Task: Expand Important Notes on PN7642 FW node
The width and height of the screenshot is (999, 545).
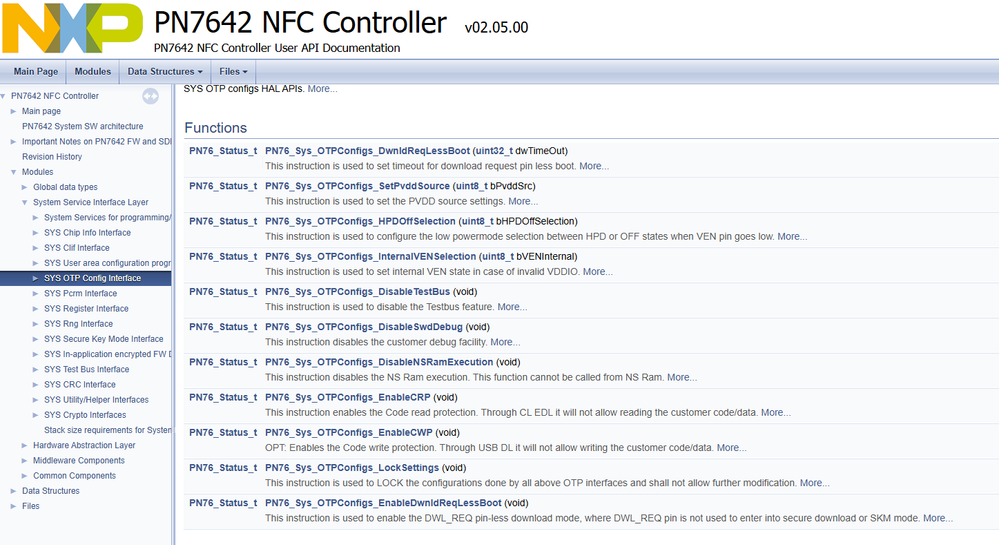Action: point(13,142)
